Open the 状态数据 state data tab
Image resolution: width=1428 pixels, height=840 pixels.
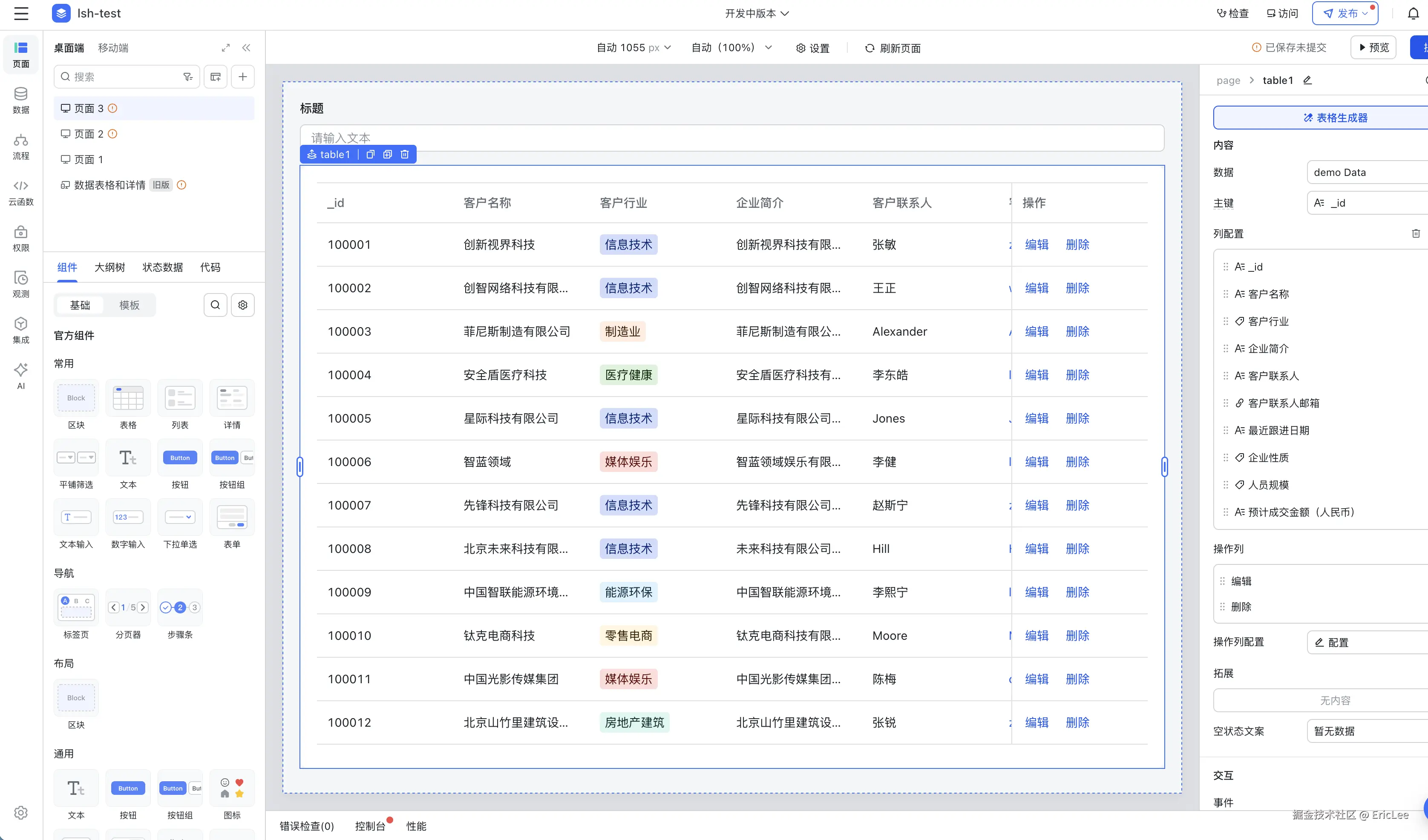point(163,268)
